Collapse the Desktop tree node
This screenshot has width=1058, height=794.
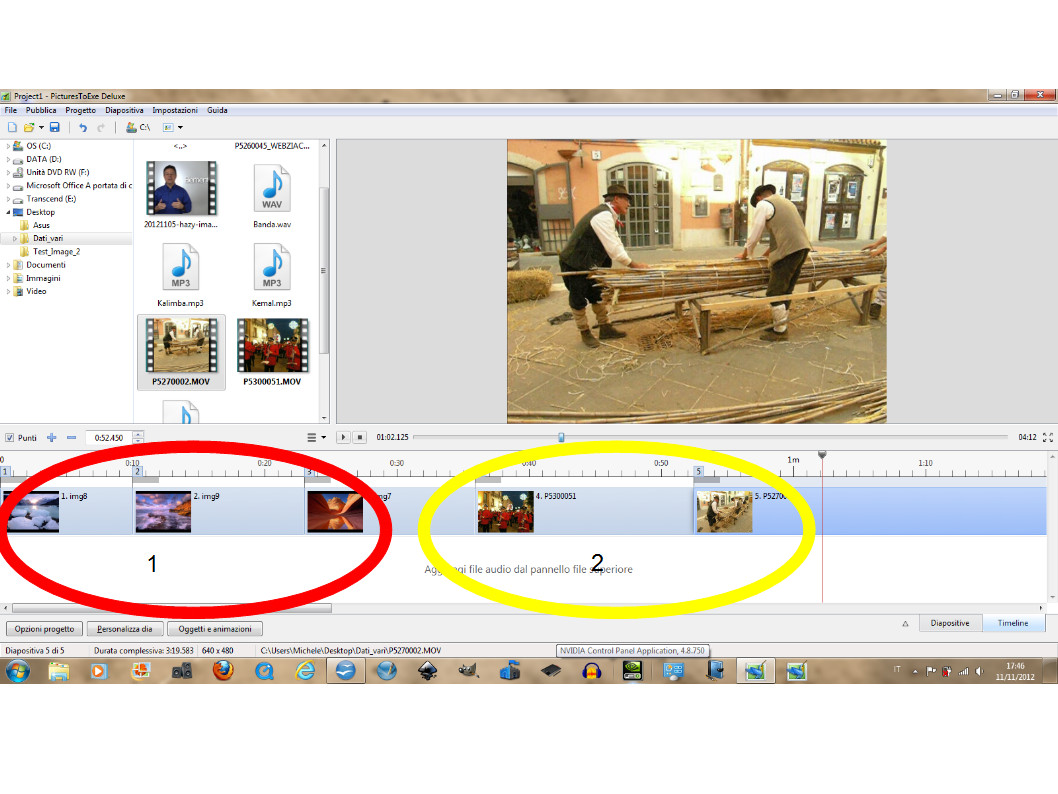coord(9,212)
